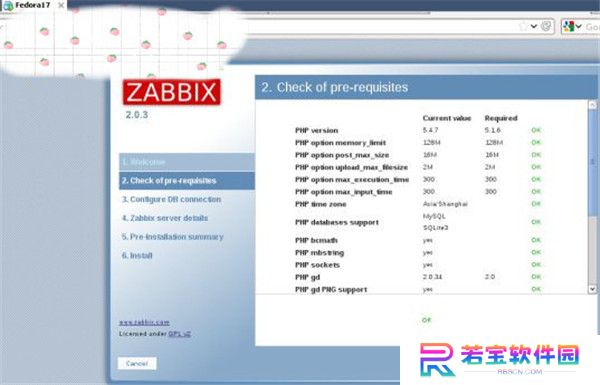
Task: Click OK status of the PHP bcmath row
Action: point(536,240)
